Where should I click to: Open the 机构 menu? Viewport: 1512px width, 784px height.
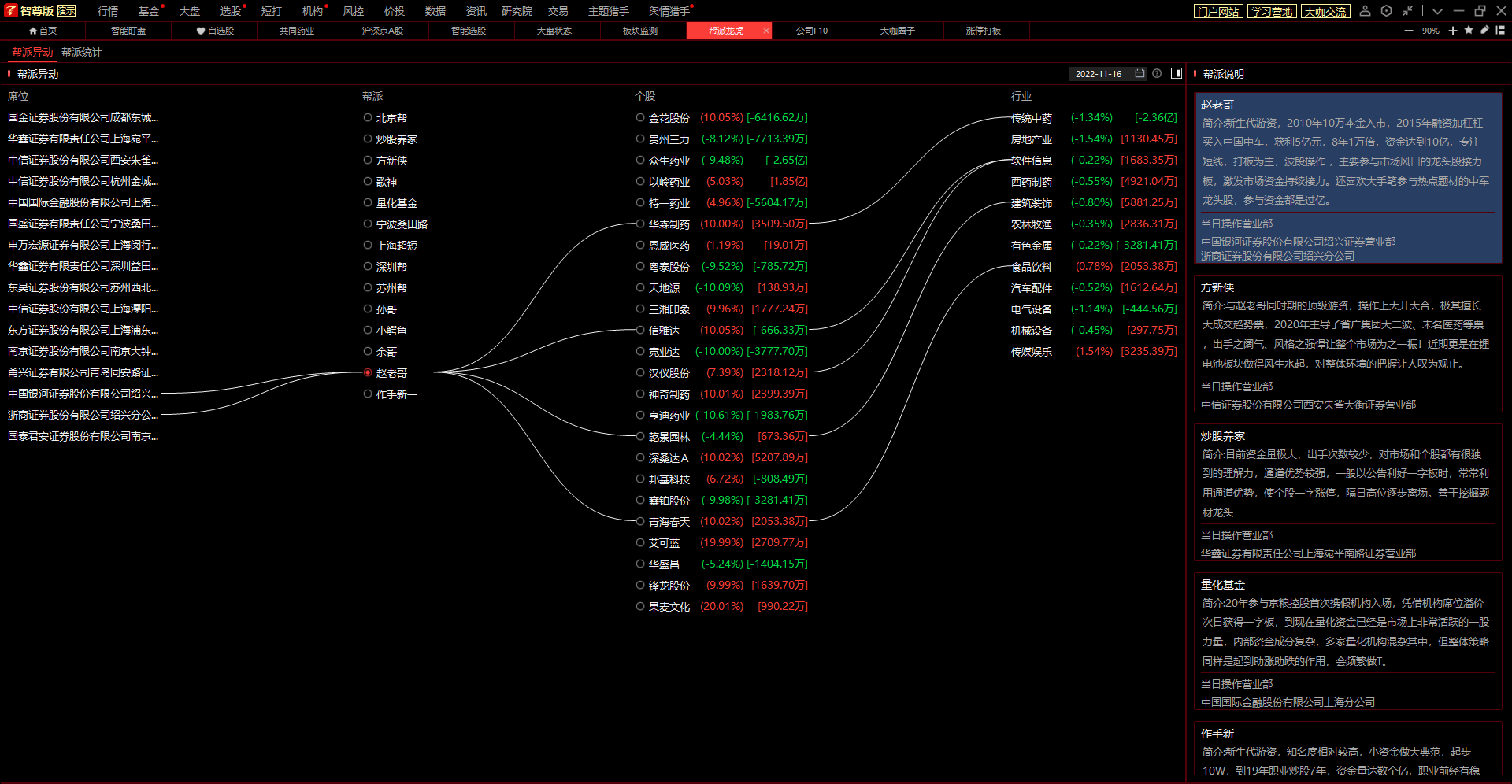pos(313,11)
